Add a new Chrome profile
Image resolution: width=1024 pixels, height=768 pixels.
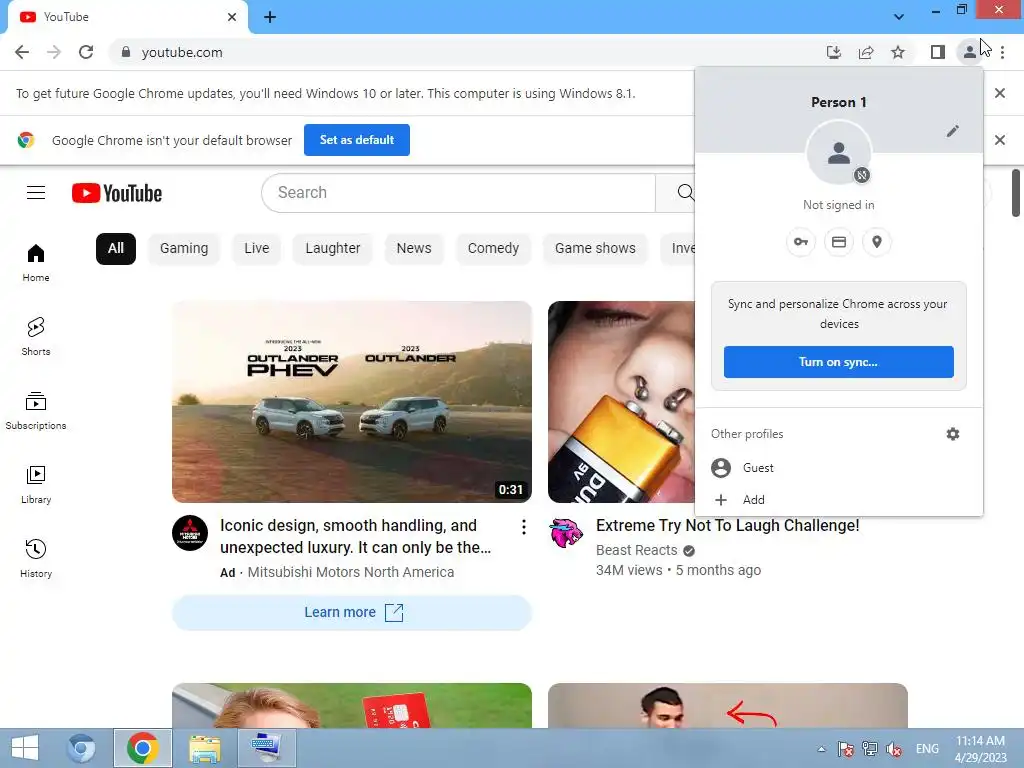(839, 500)
